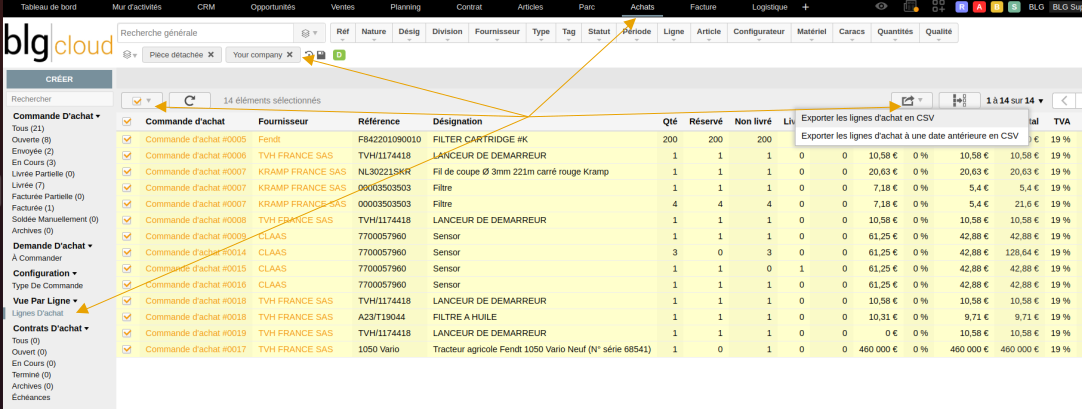
Task: Open Commande d'achat #0017 link
Action: pos(195,350)
